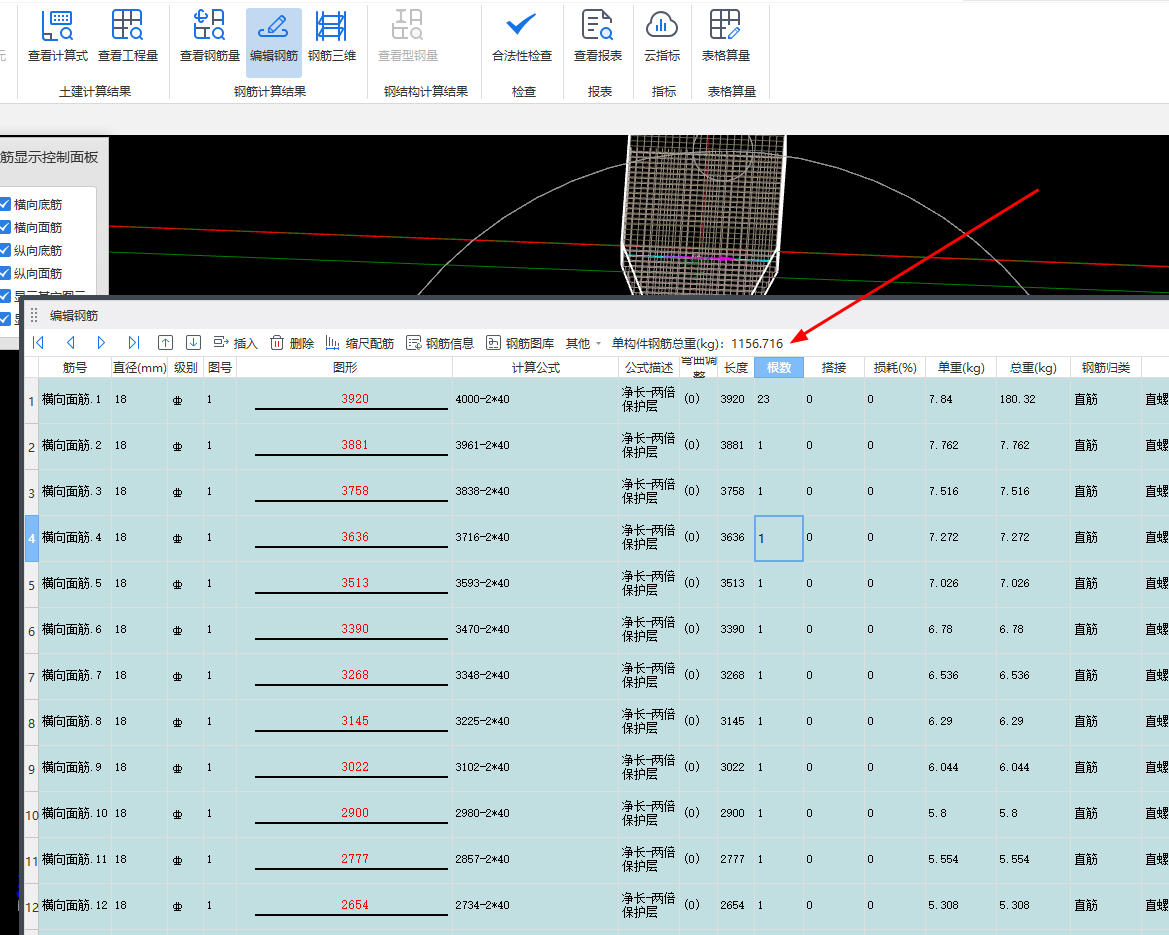Select row 4 number header
The width and height of the screenshot is (1169, 935).
pyautogui.click(x=31, y=538)
